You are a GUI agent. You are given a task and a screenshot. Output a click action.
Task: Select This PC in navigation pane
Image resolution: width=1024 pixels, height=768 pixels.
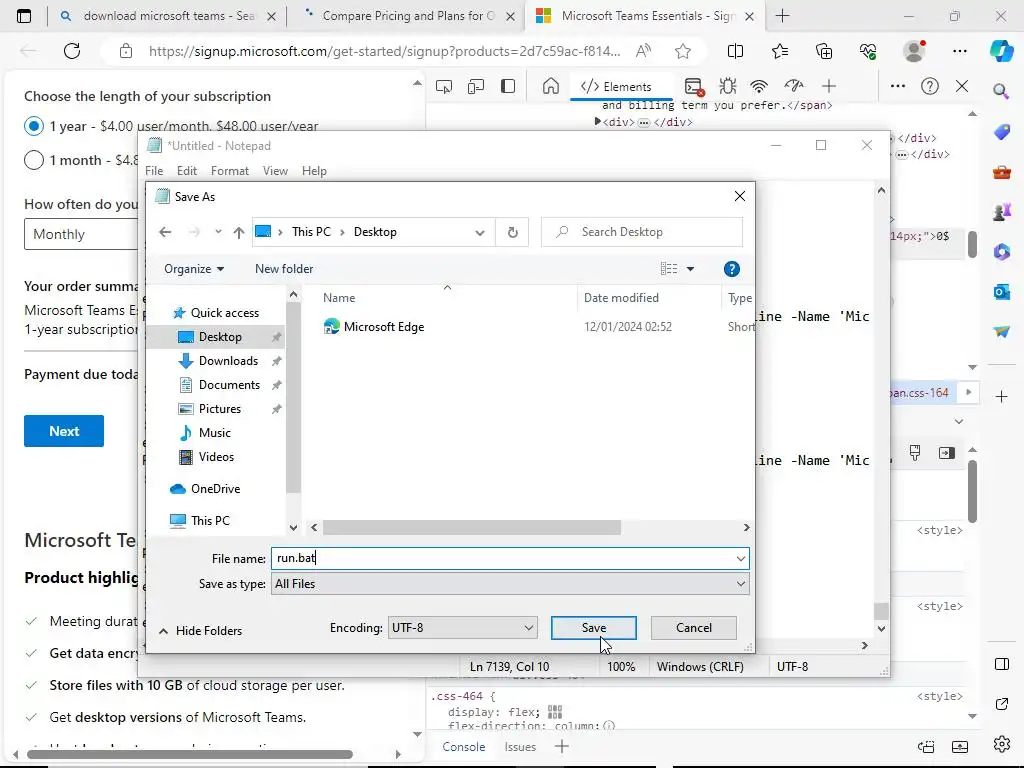pyautogui.click(x=200, y=520)
